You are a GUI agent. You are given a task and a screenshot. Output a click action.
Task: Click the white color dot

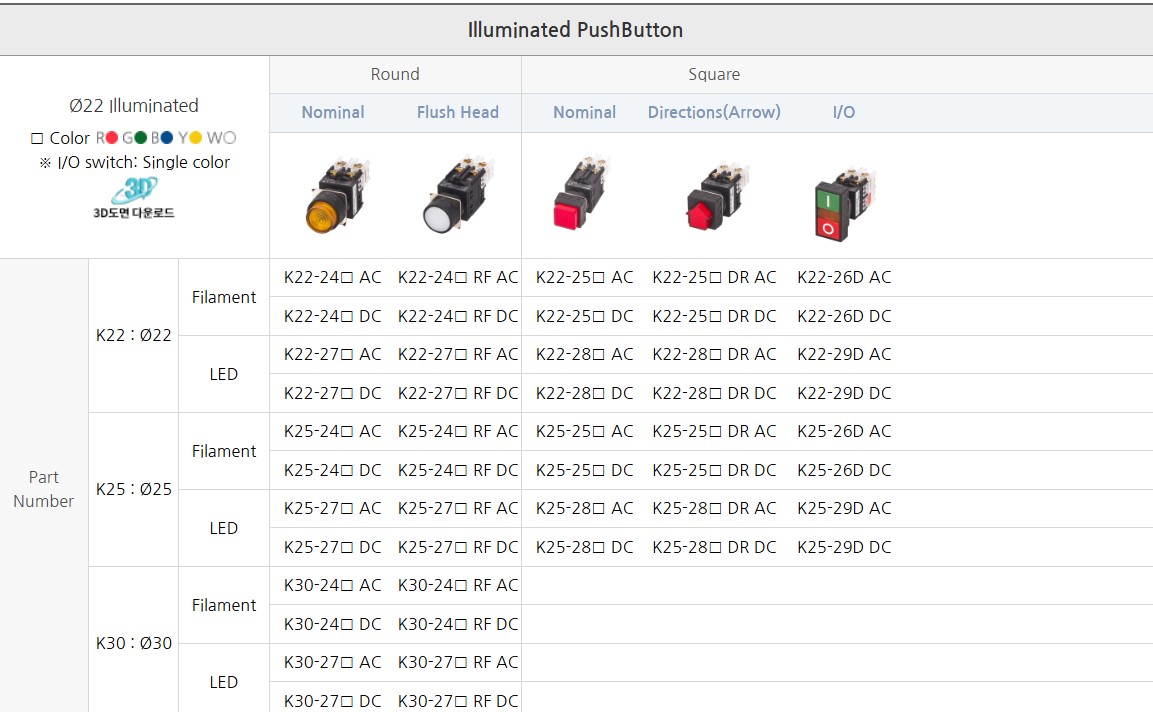[229, 138]
